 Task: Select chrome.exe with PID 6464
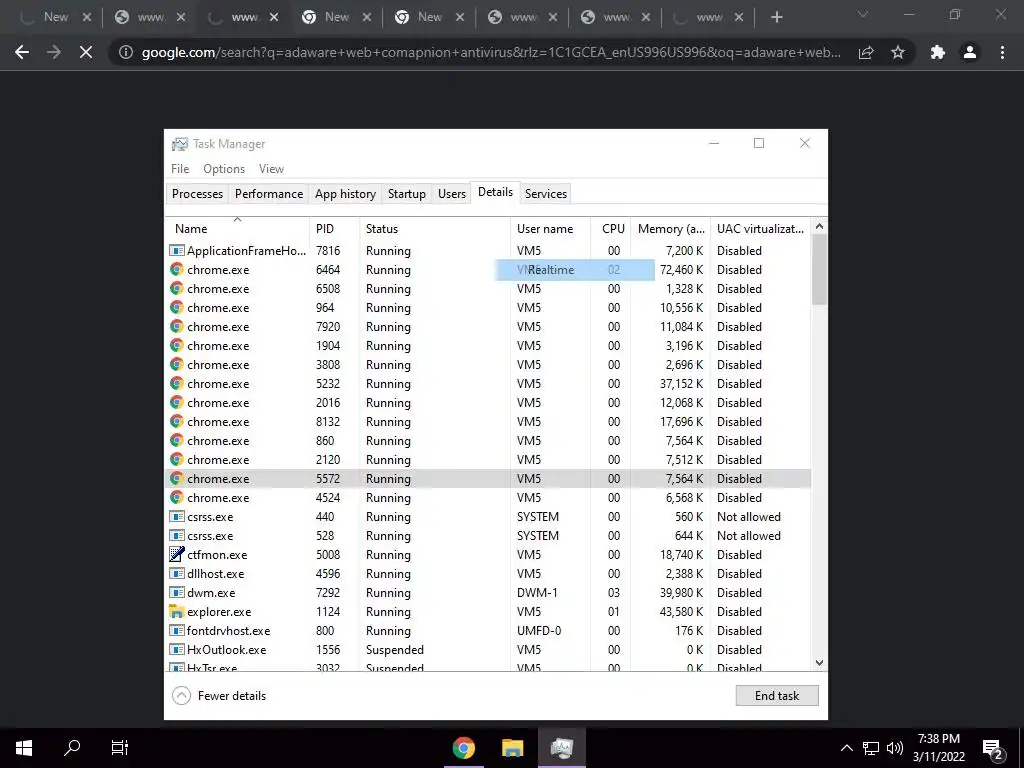488,270
